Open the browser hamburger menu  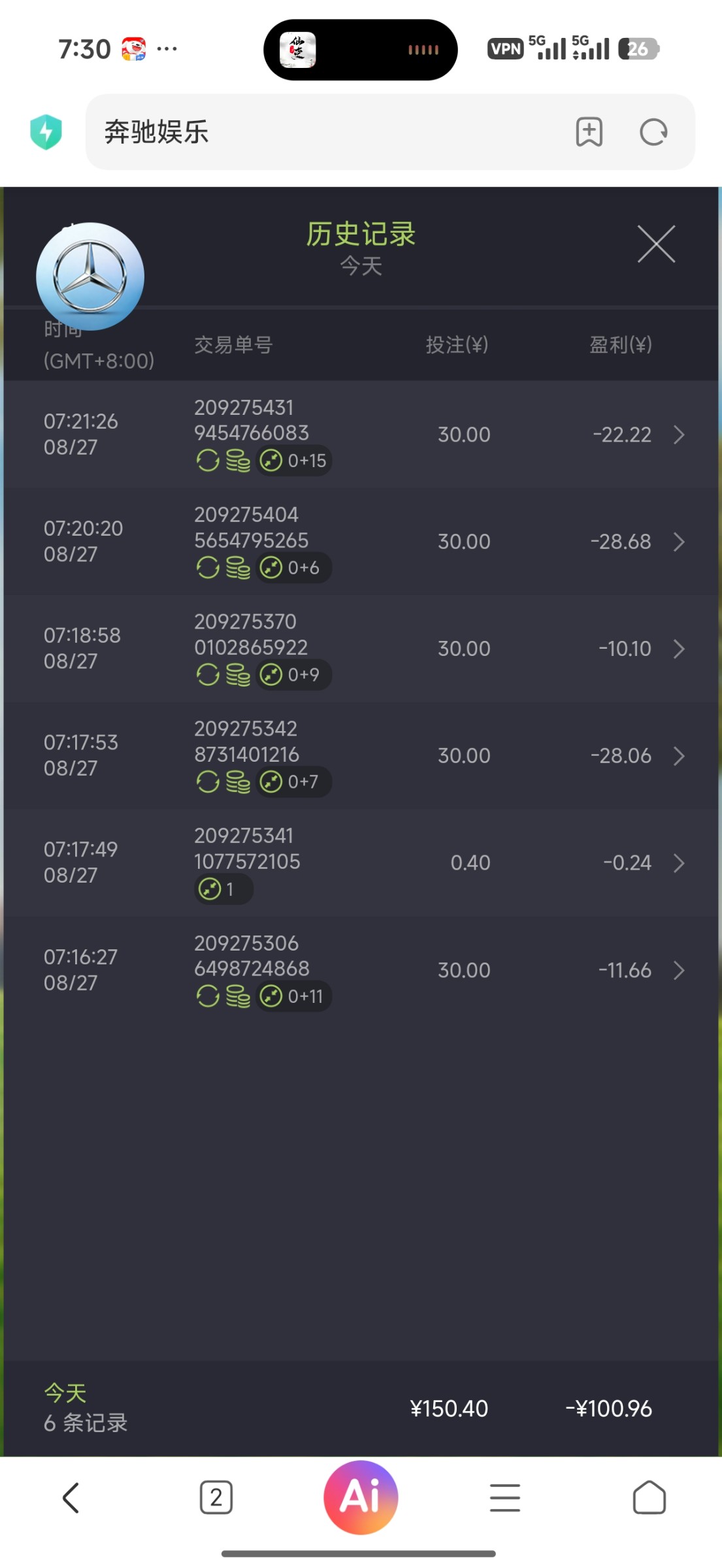tap(505, 1497)
